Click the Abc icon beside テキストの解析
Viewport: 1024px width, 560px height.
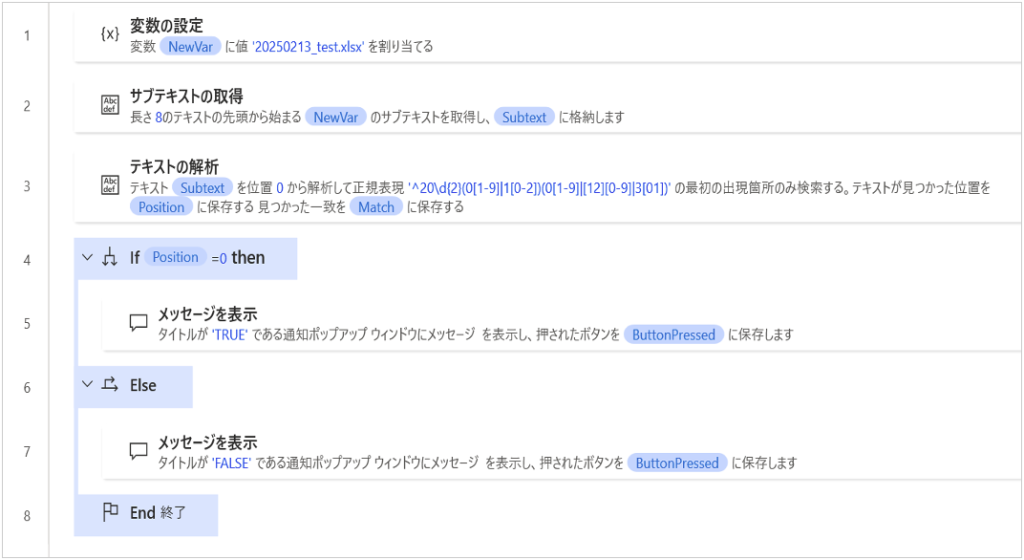110,185
